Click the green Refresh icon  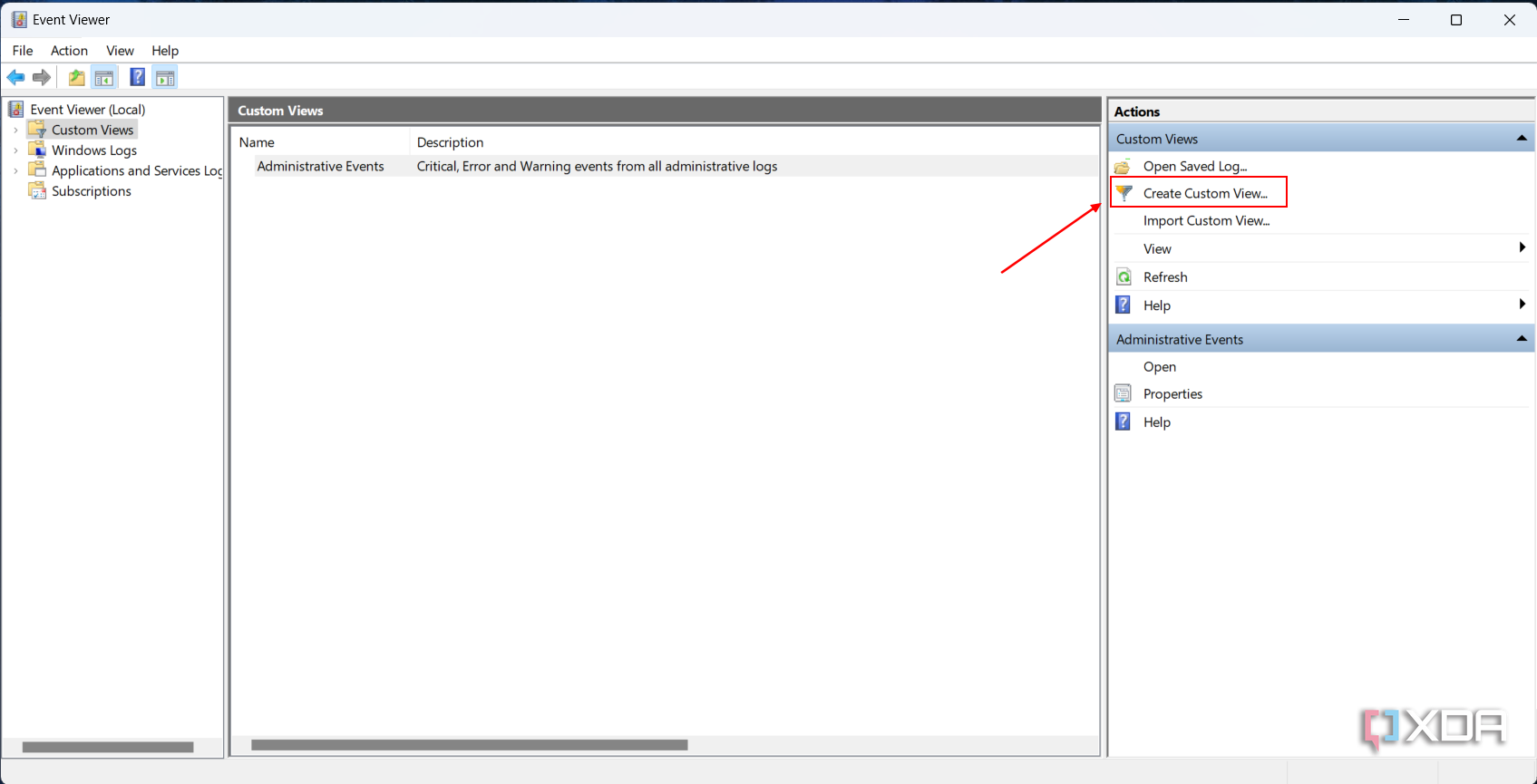point(1124,277)
